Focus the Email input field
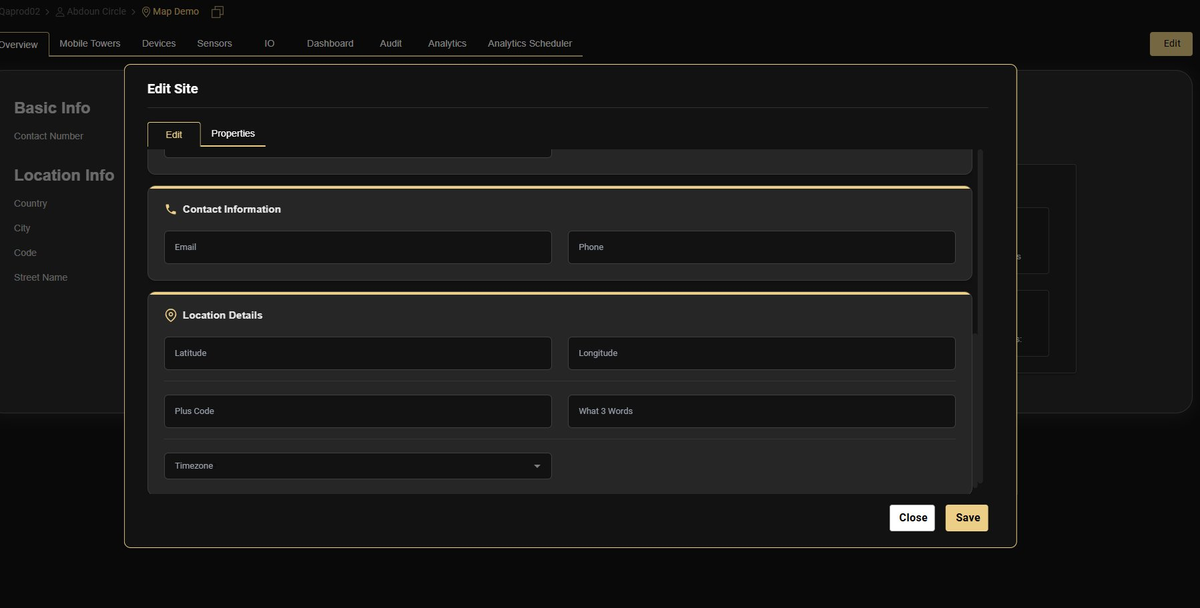The image size is (1200, 608). [358, 247]
